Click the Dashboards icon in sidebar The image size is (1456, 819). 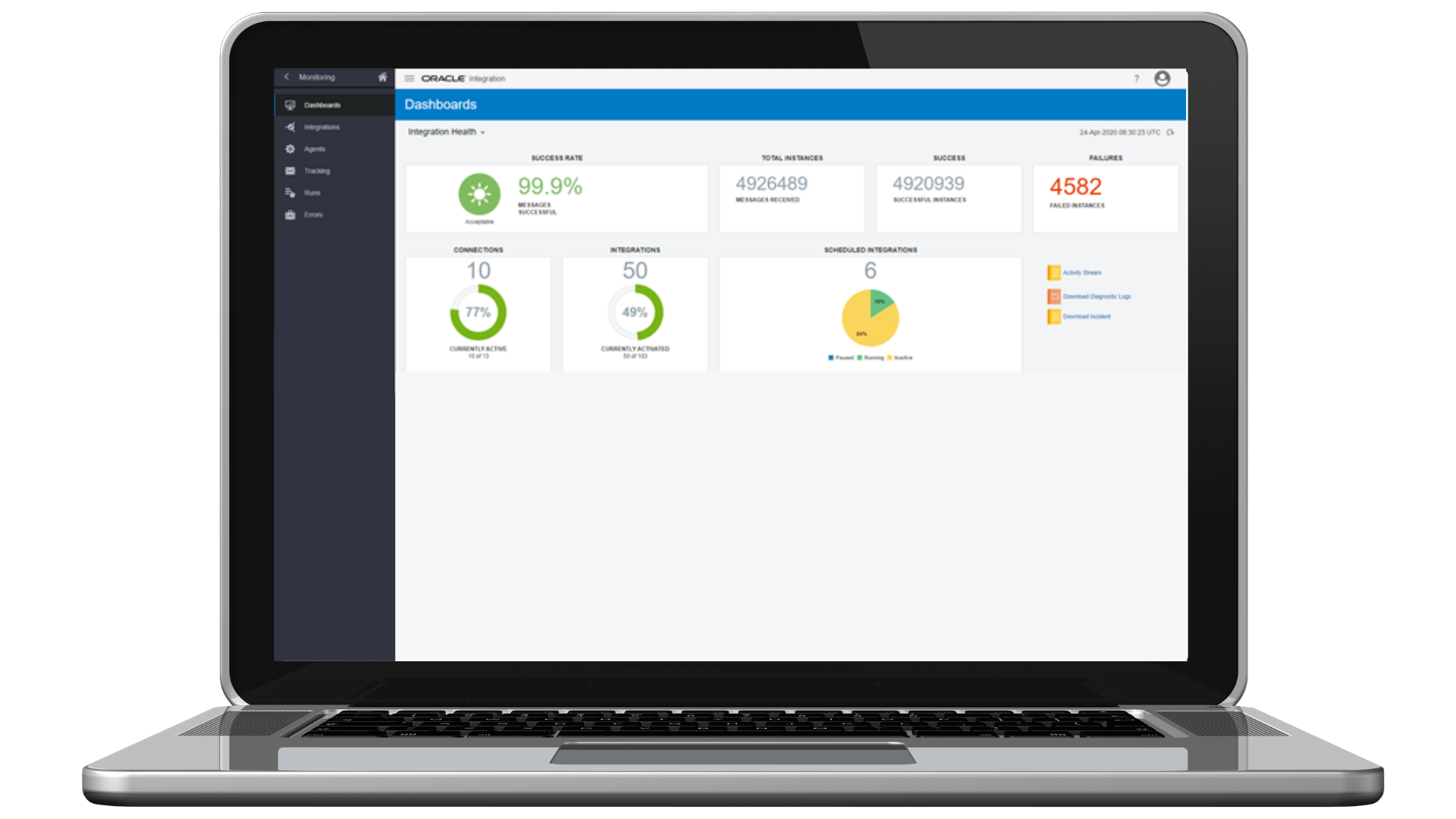[x=290, y=105]
